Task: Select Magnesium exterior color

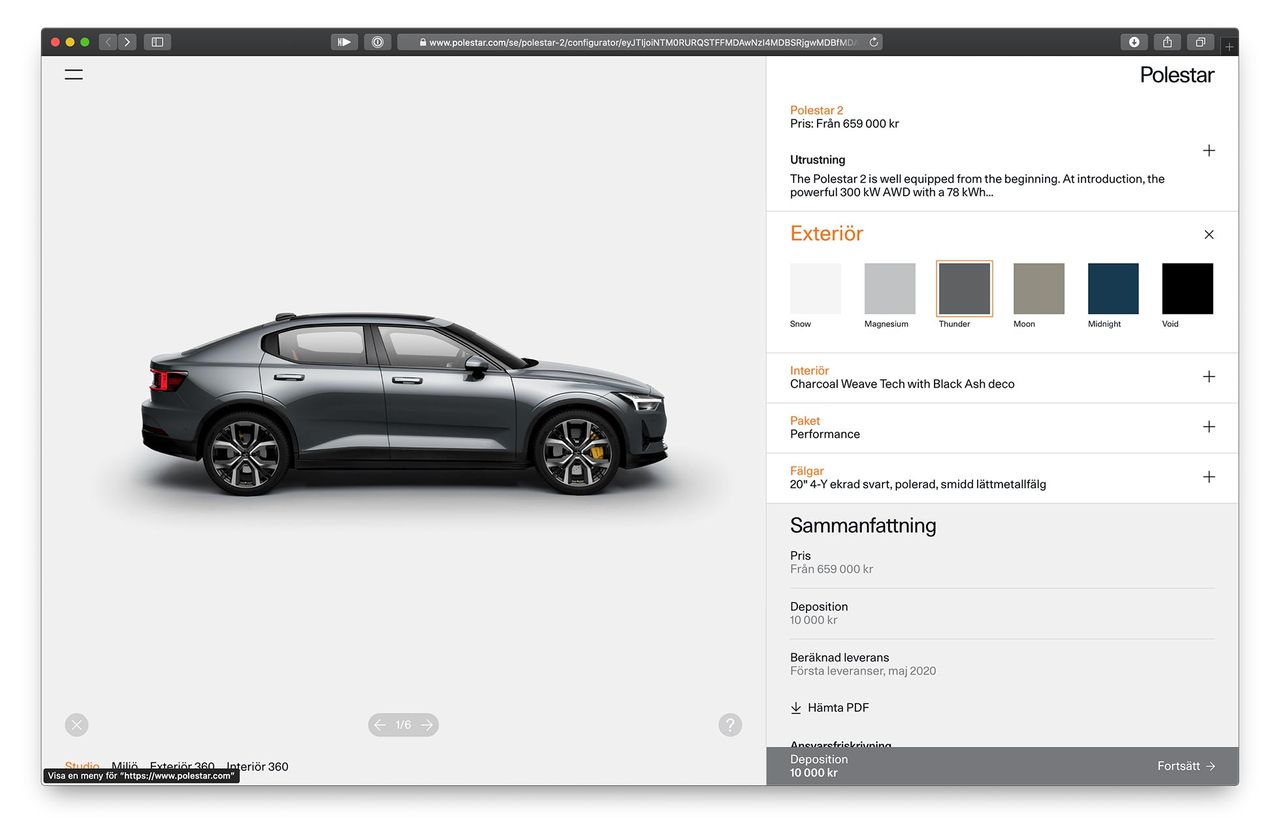Action: [x=890, y=289]
